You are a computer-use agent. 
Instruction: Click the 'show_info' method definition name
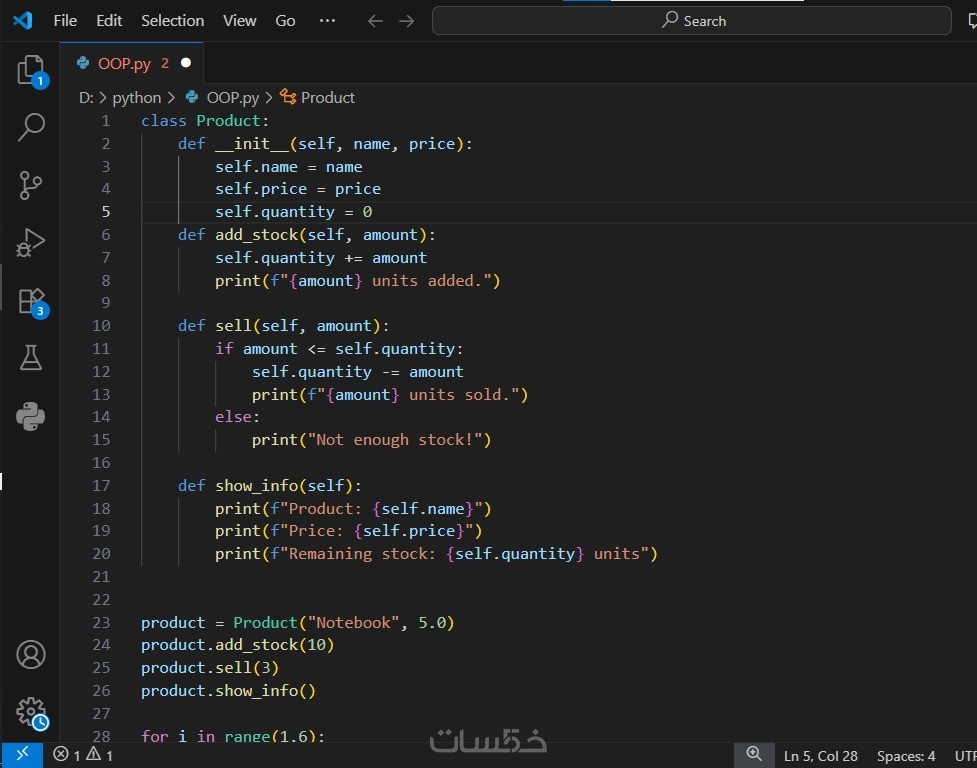click(x=257, y=485)
